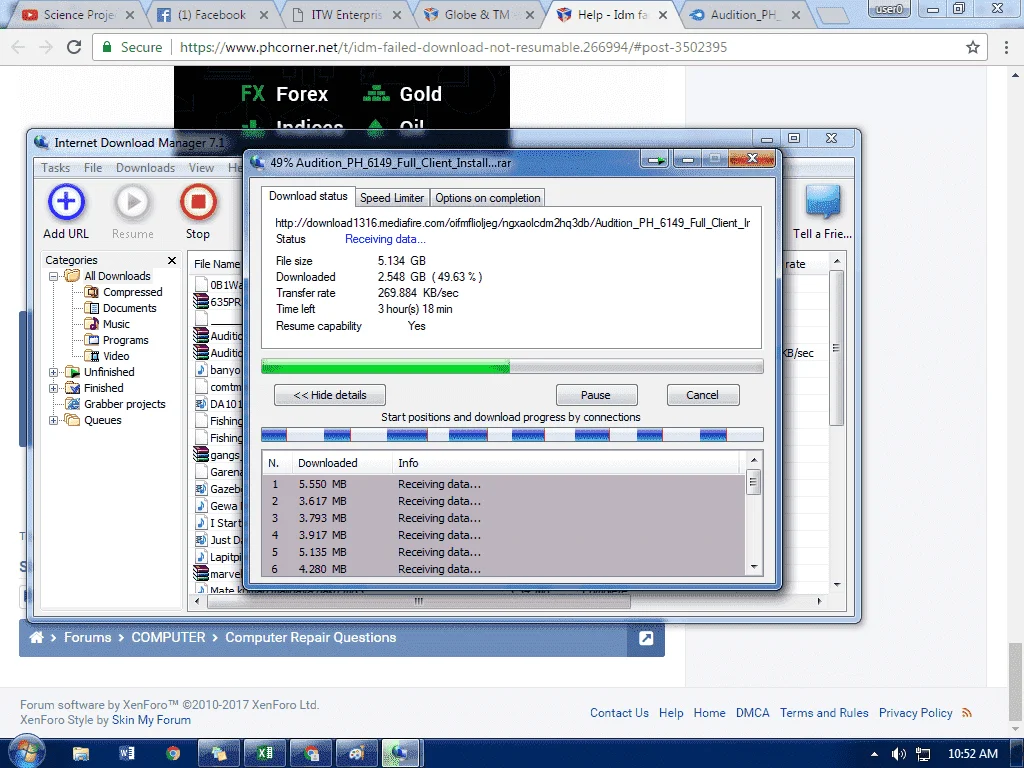Image resolution: width=1024 pixels, height=768 pixels.
Task: Click the connections list scroll up arrow
Action: tap(754, 460)
